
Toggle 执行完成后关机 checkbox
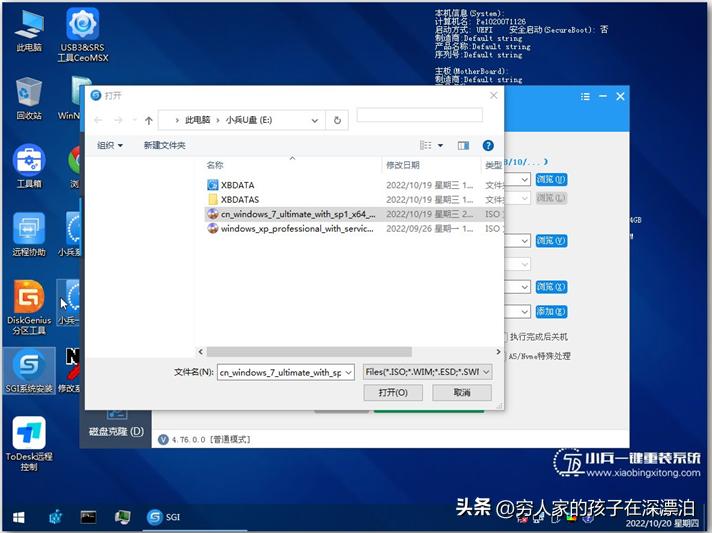[505, 337]
